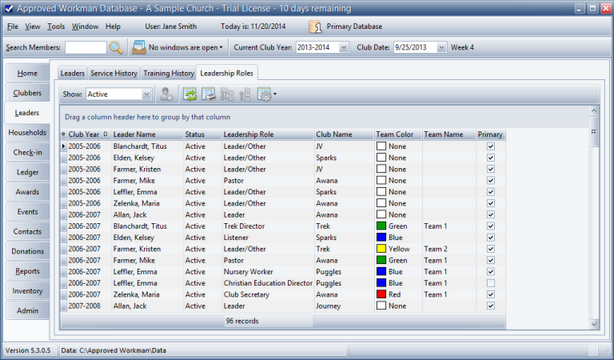This screenshot has width=614, height=360.
Task: Click the Club Year sort indicator
Action: (x=105, y=134)
